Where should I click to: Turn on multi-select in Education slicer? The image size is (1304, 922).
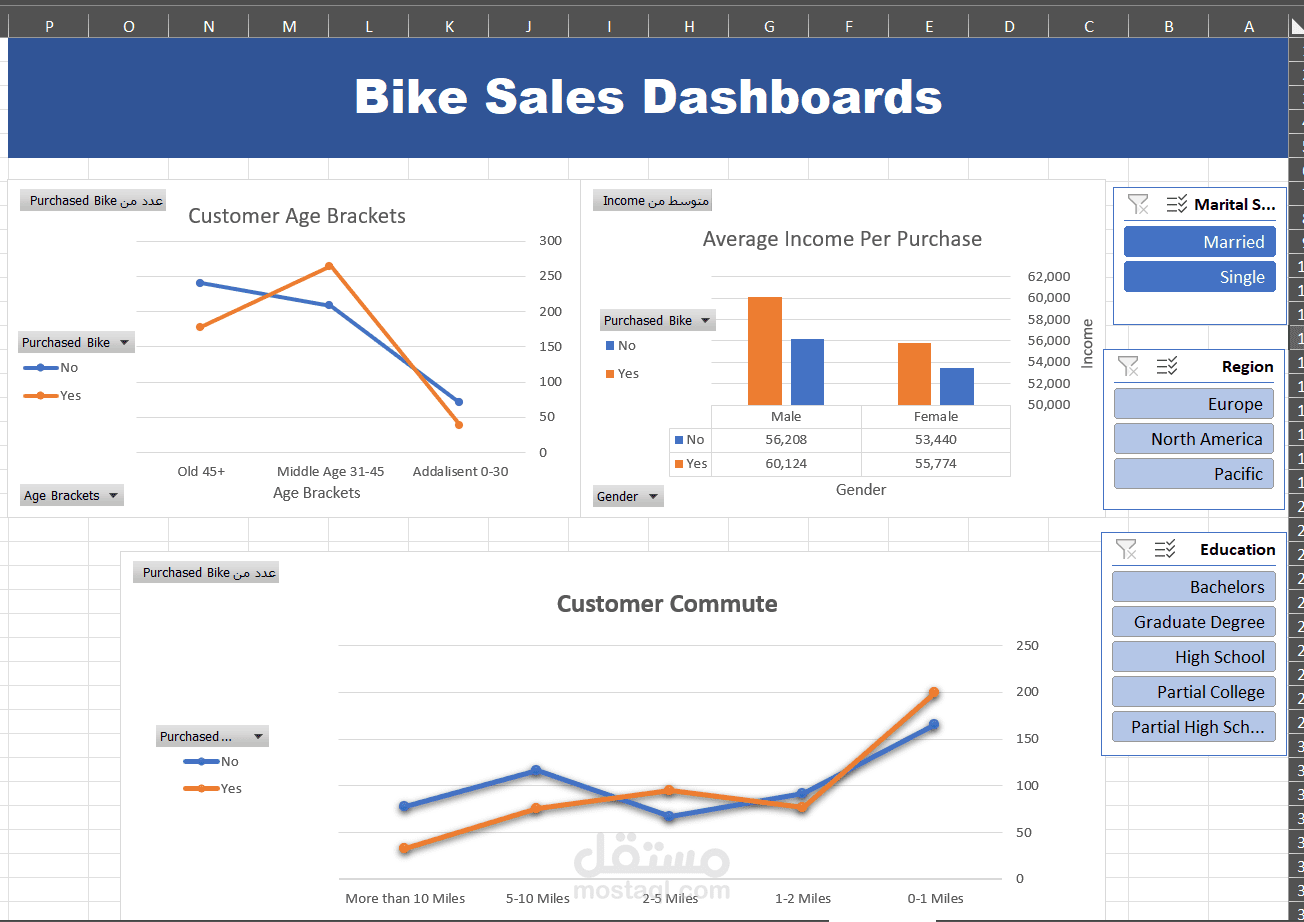[x=1164, y=549]
